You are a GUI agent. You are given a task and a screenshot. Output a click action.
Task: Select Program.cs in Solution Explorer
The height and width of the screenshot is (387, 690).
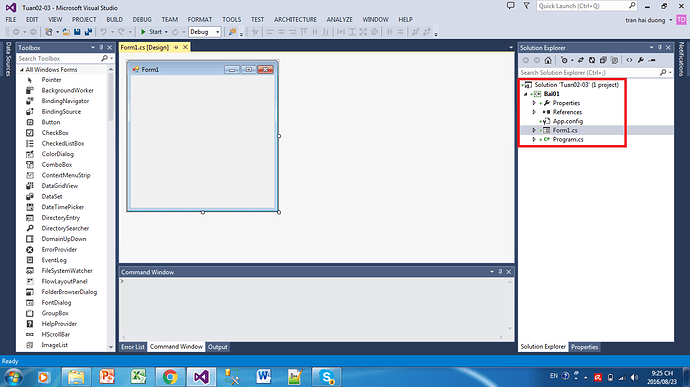pyautogui.click(x=568, y=139)
